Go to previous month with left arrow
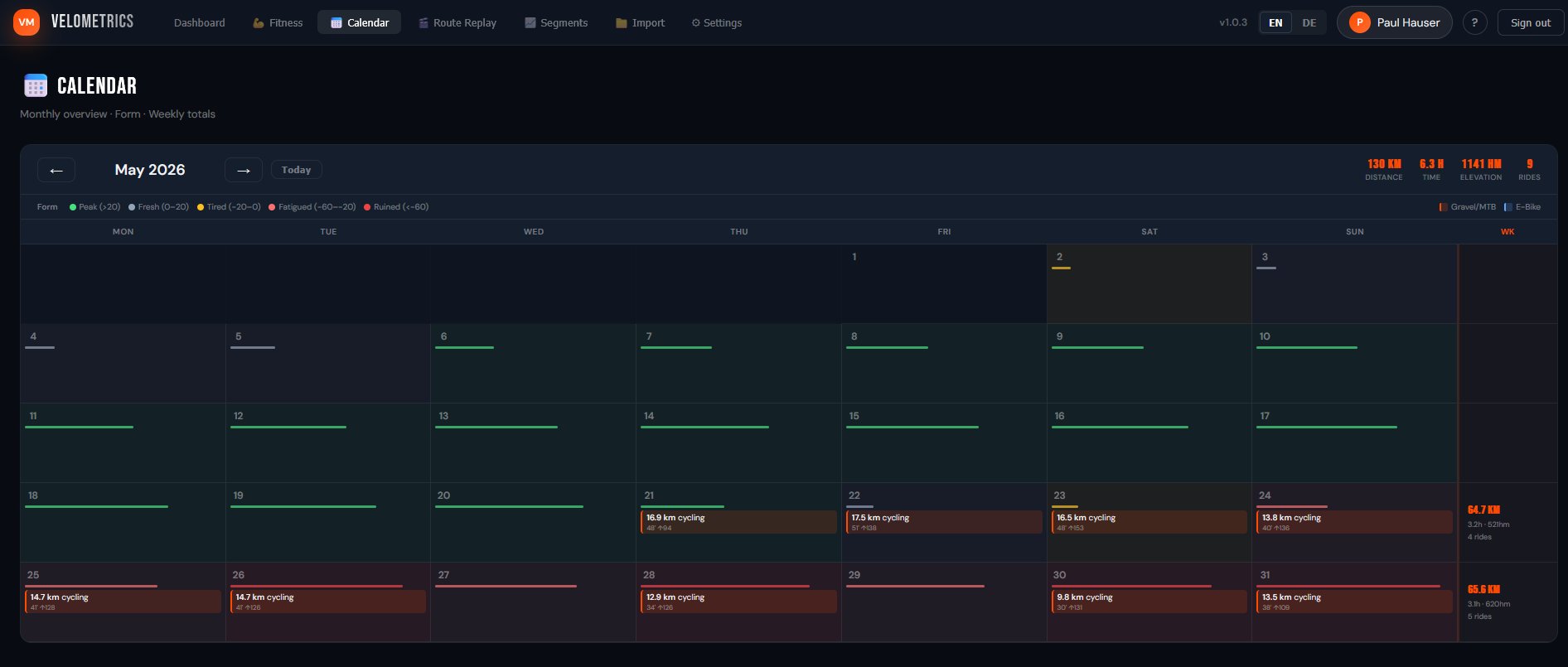The height and width of the screenshot is (667, 1568). coord(56,170)
